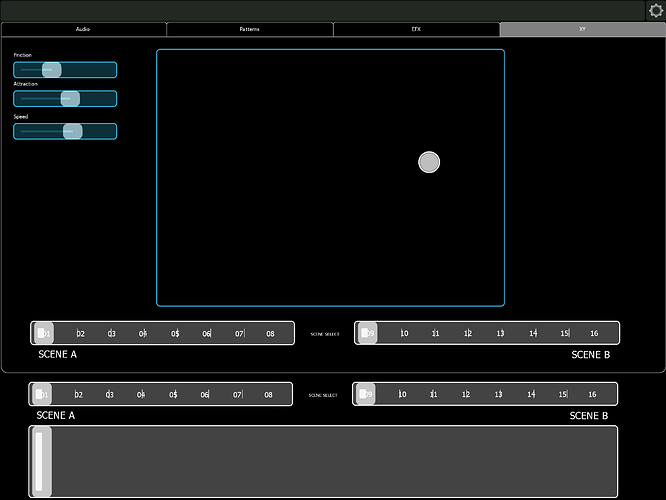
Task: Click the Friction label
Action: [23, 55]
